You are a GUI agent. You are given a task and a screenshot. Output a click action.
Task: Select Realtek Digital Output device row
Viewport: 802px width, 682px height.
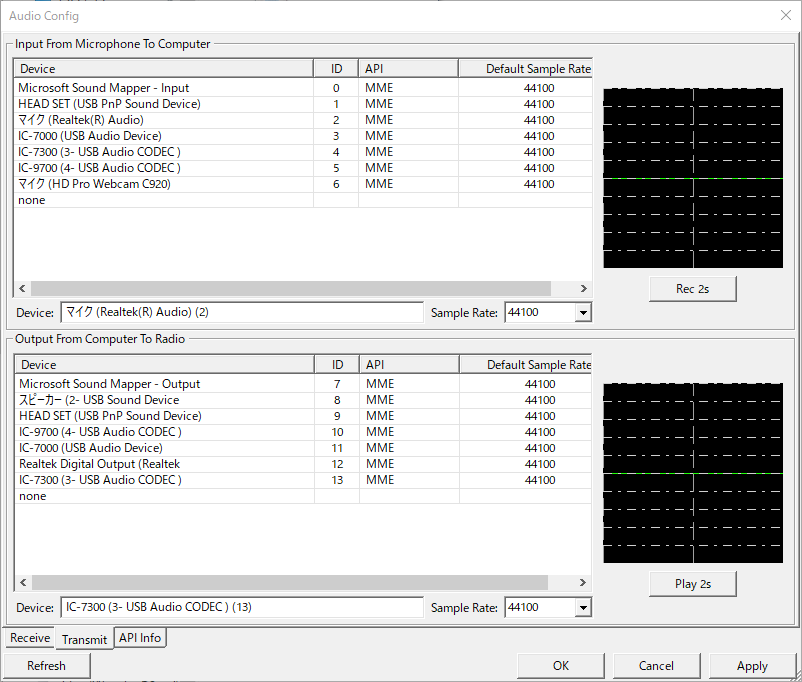coord(303,464)
